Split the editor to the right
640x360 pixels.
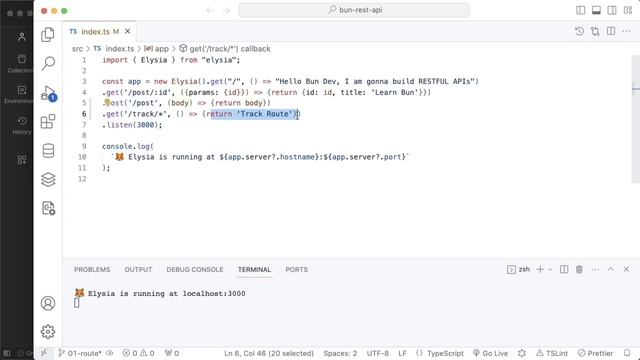pyautogui.click(x=611, y=31)
